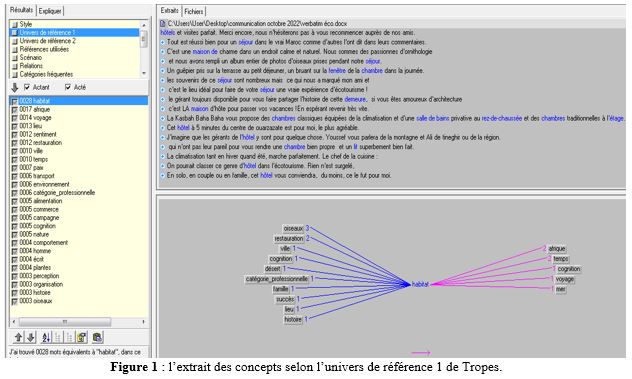Click the grey down arrow beside Actant
Screen dimensions: 632x379
pos(15,87)
